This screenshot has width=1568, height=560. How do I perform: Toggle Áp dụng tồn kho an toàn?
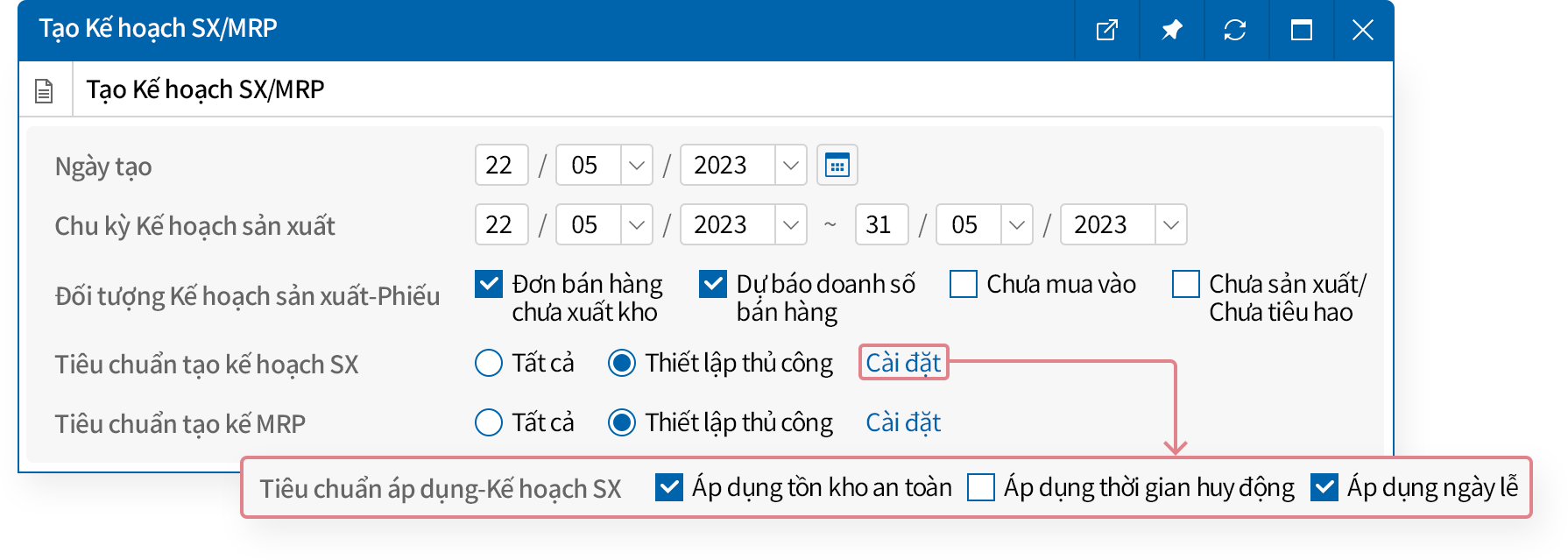669,487
